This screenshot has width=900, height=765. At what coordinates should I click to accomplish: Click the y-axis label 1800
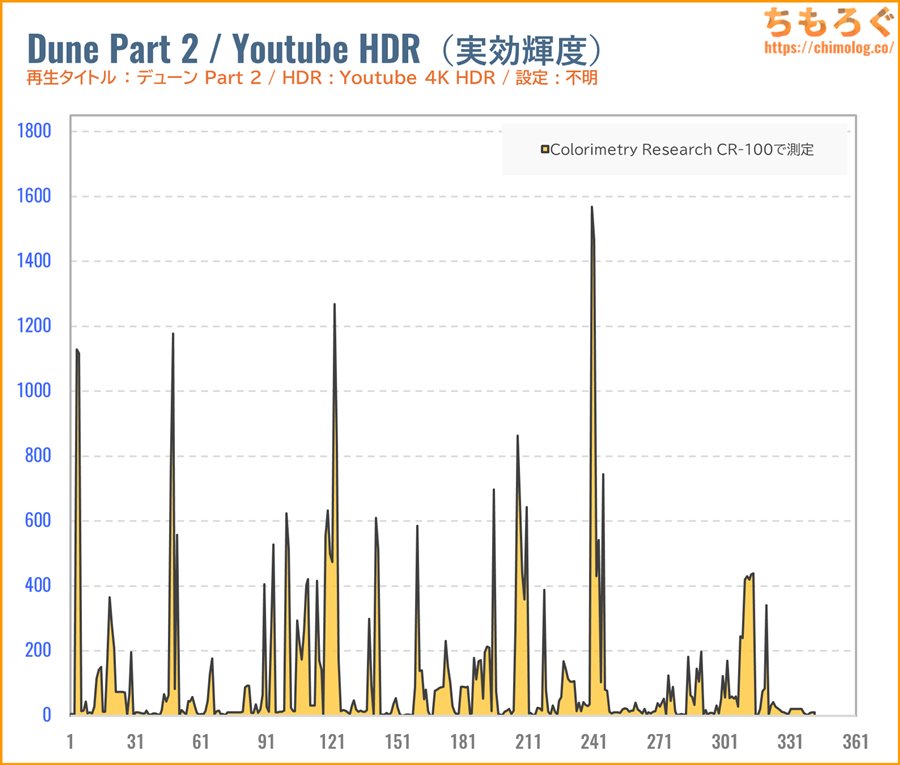(34, 131)
